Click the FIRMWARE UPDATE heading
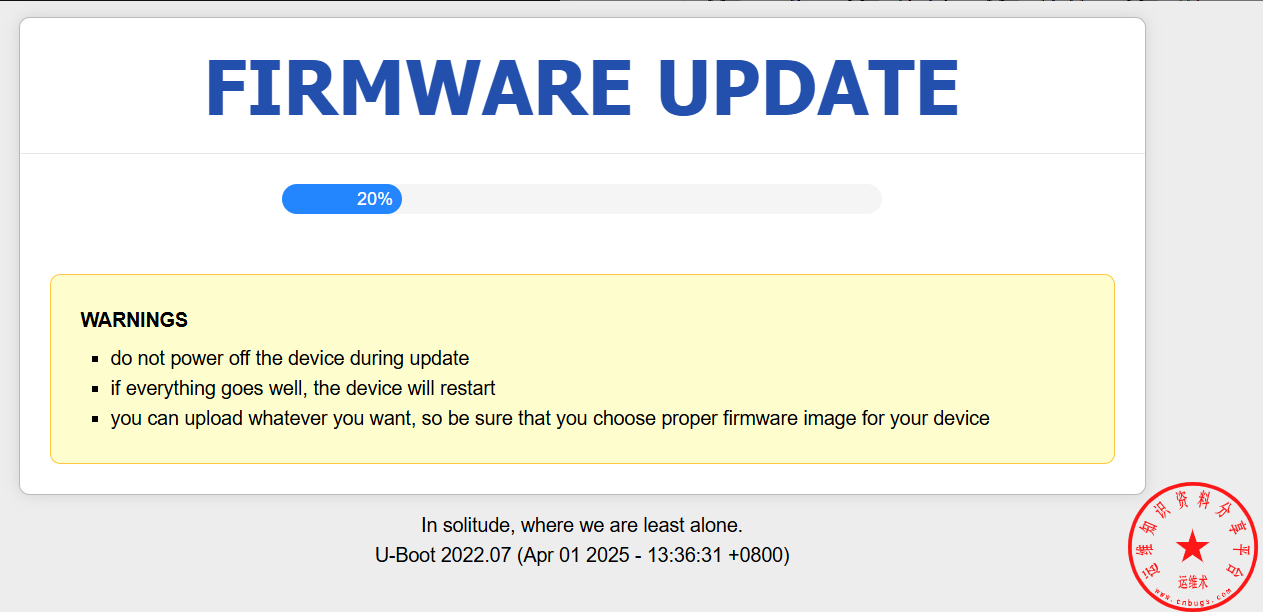 [x=582, y=88]
